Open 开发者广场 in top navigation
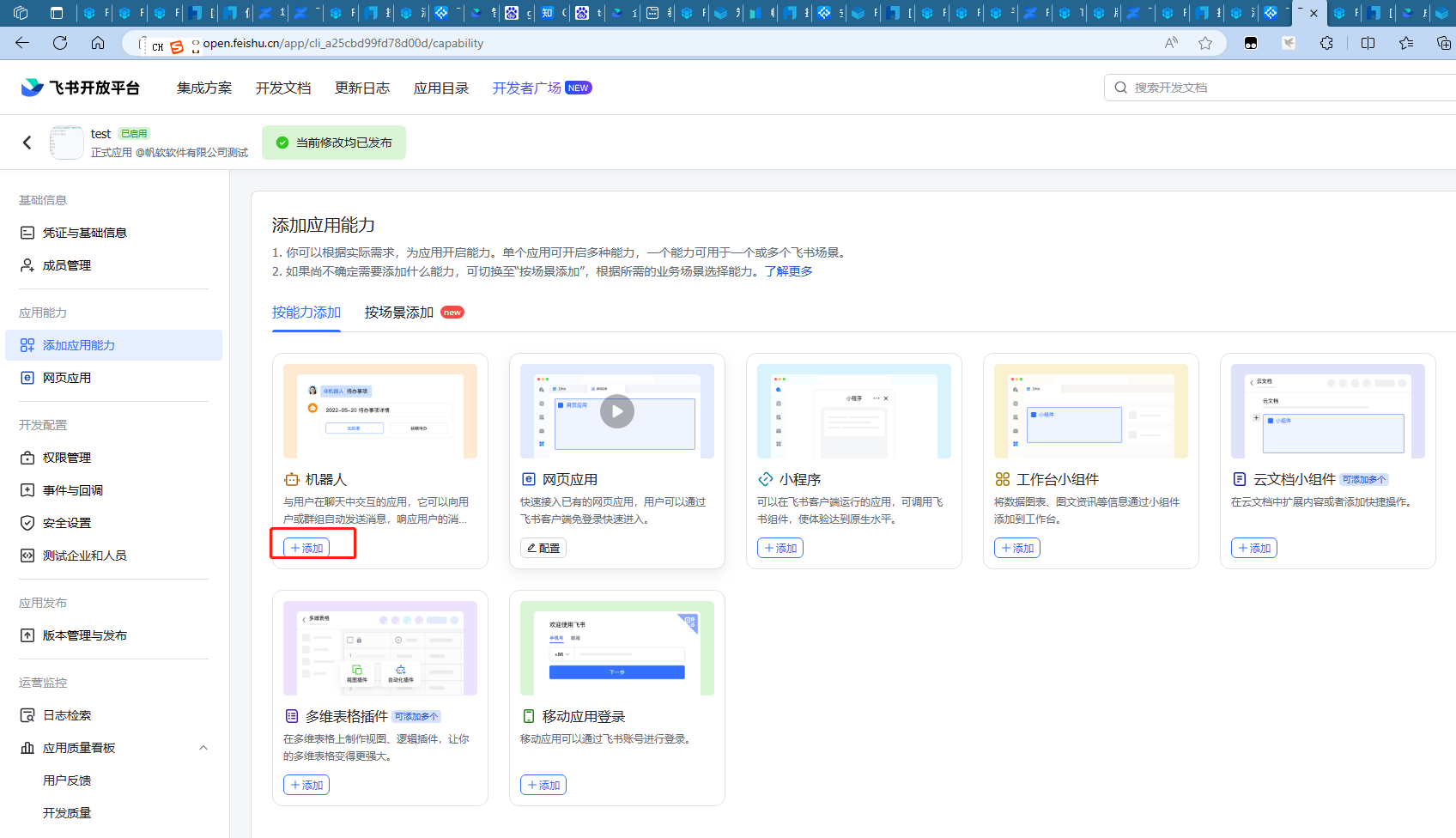This screenshot has width=1456, height=838. [527, 88]
